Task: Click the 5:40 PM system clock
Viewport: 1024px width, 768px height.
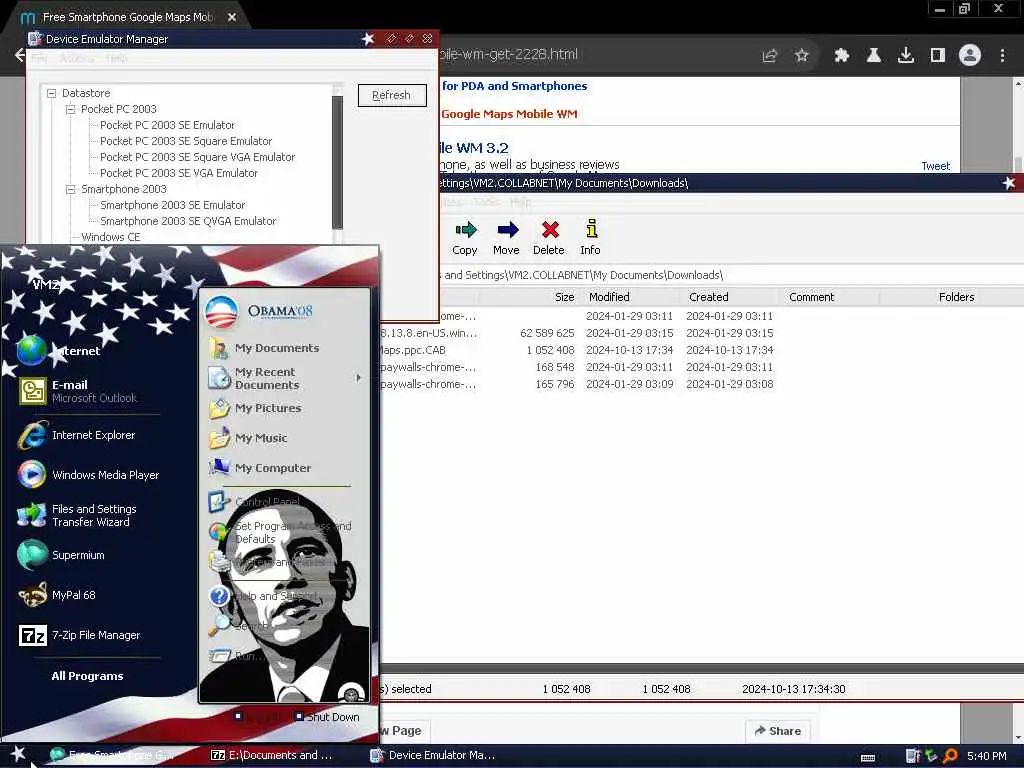Action: pyautogui.click(x=986, y=756)
